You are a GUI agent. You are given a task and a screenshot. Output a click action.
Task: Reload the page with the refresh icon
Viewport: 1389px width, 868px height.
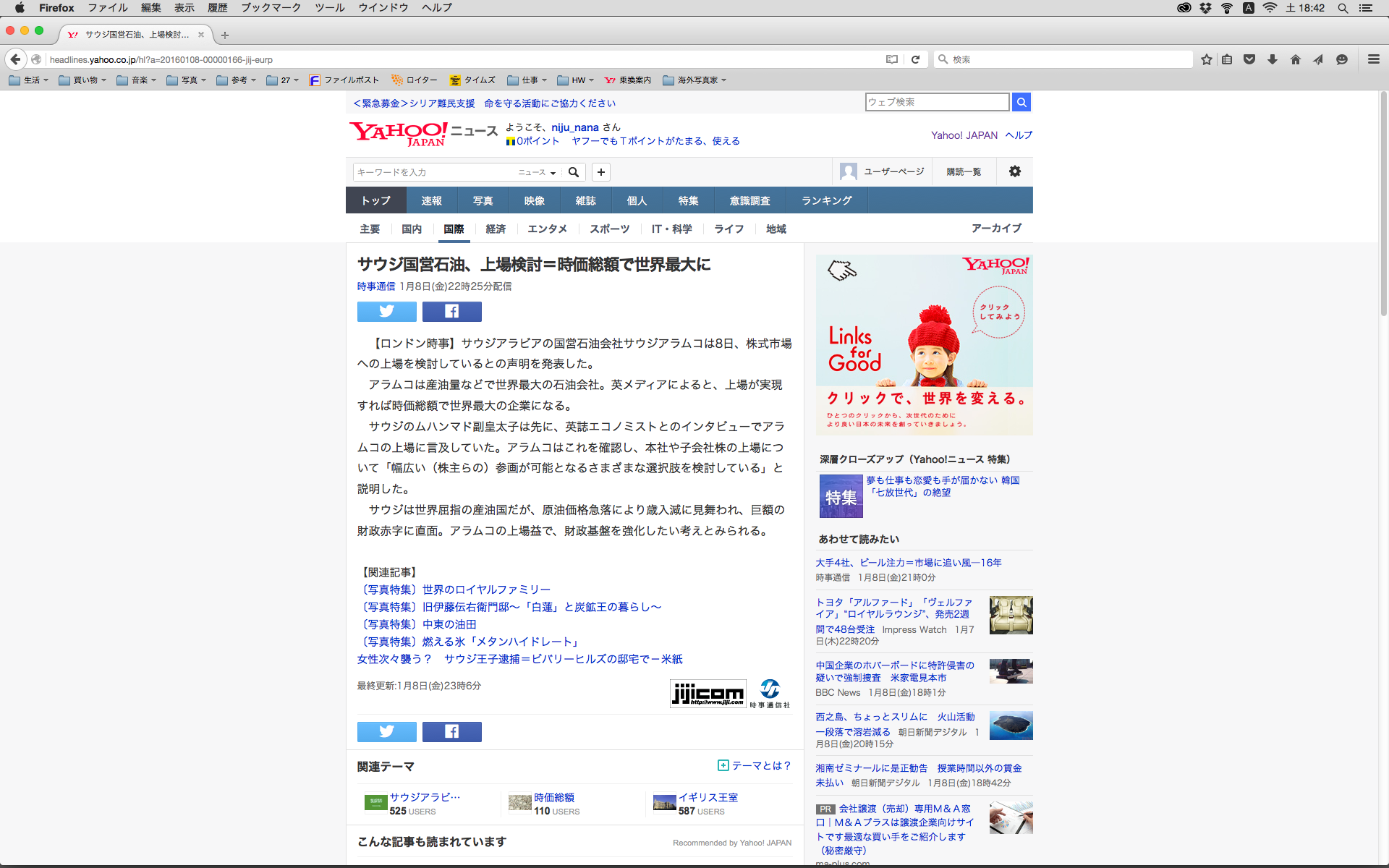pyautogui.click(x=915, y=59)
